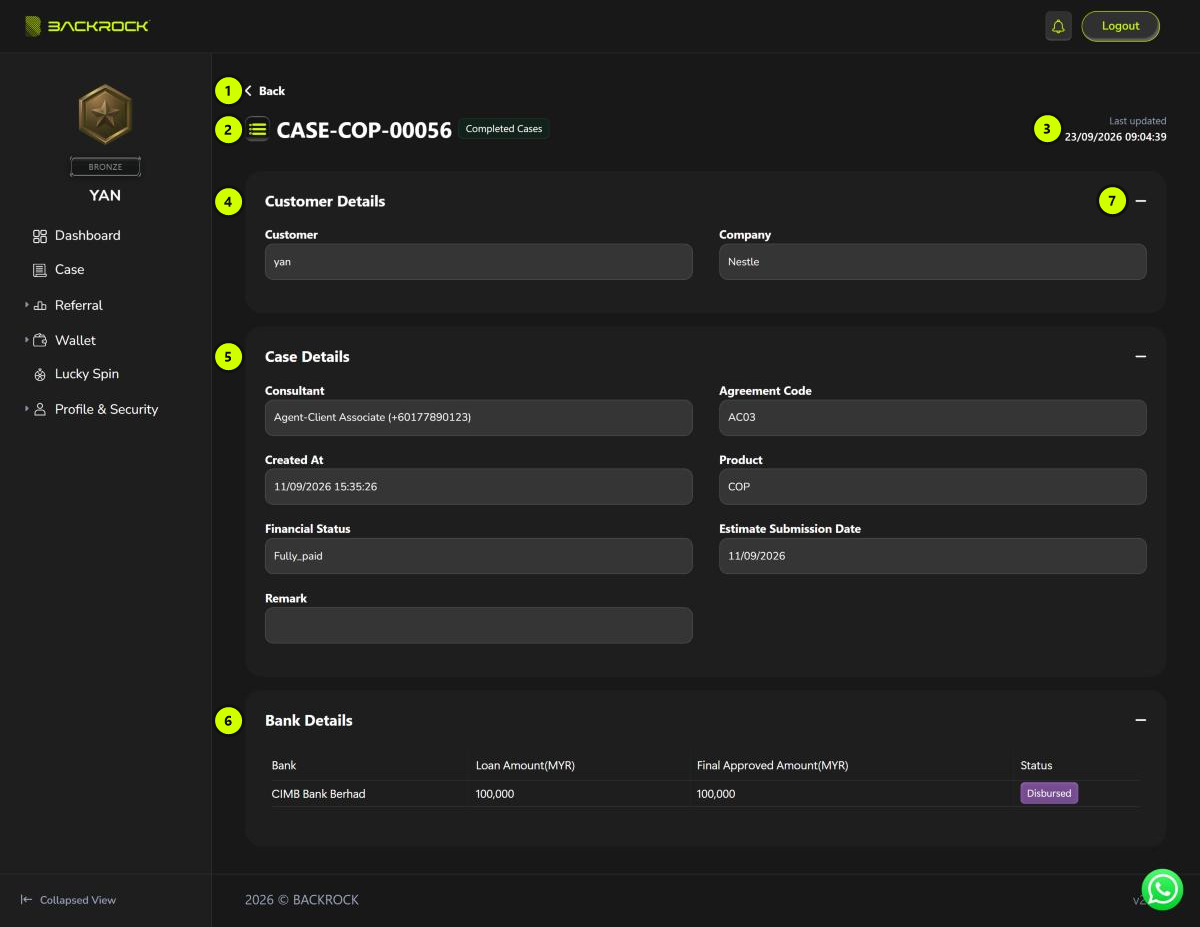Click the Created At field value
1200x927 pixels.
pyautogui.click(x=478, y=487)
